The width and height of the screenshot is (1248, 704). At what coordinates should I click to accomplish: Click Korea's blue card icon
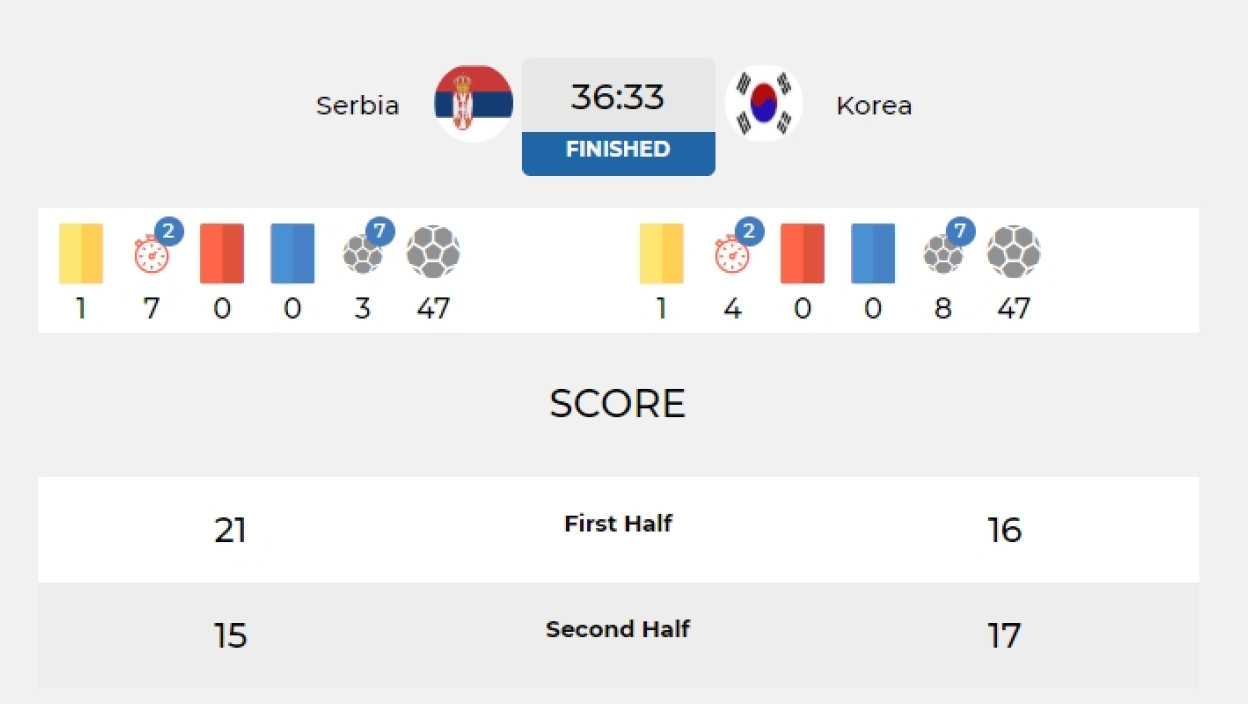(x=873, y=253)
